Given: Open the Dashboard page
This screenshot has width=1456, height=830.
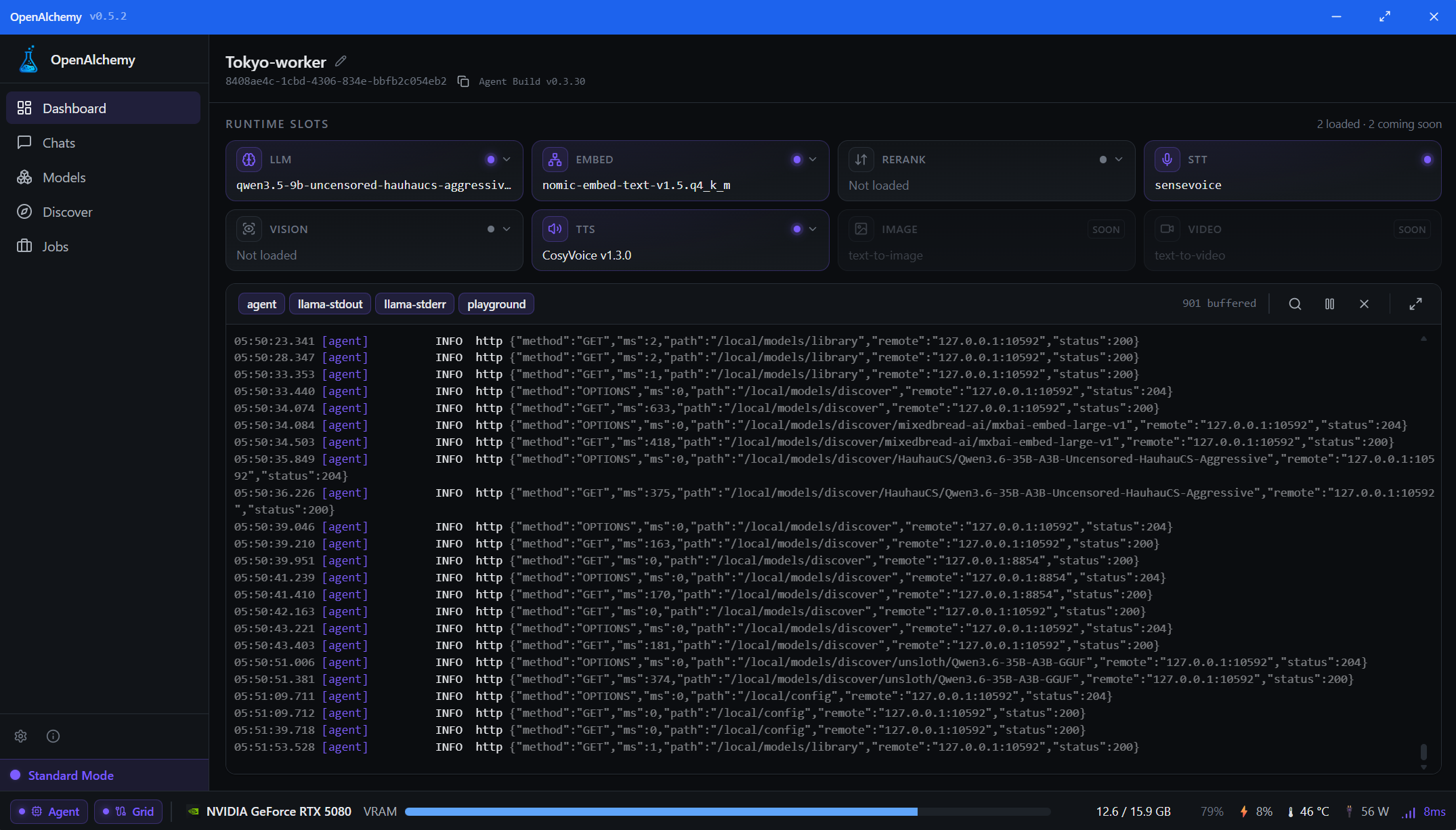Looking at the screenshot, I should coord(103,108).
